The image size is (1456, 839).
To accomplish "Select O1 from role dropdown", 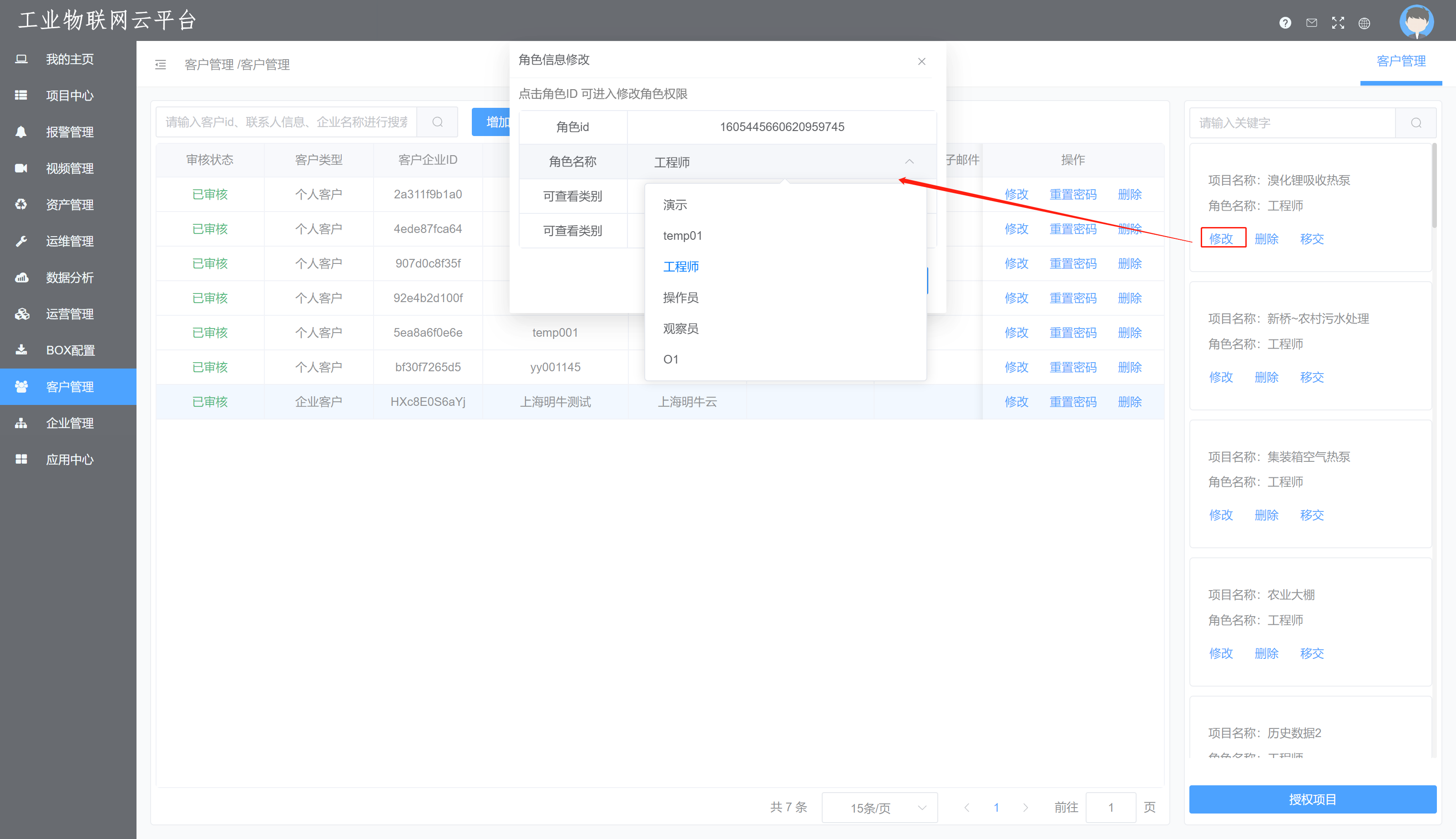I will pyautogui.click(x=785, y=359).
